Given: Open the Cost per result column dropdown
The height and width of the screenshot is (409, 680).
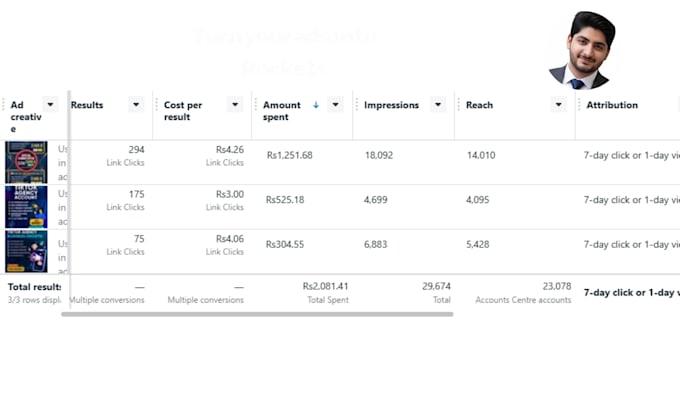Looking at the screenshot, I should (x=235, y=105).
